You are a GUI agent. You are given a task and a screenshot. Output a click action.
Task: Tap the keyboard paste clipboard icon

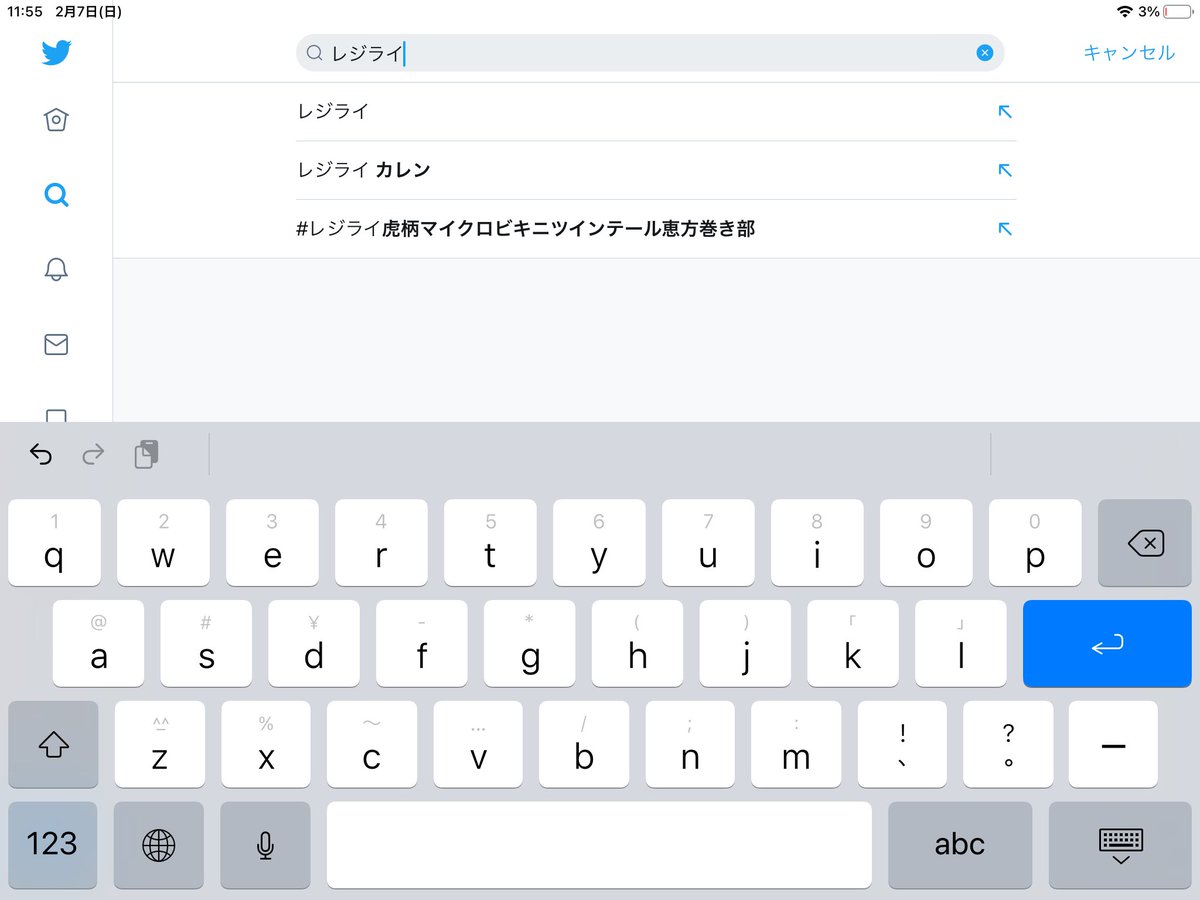coord(146,455)
